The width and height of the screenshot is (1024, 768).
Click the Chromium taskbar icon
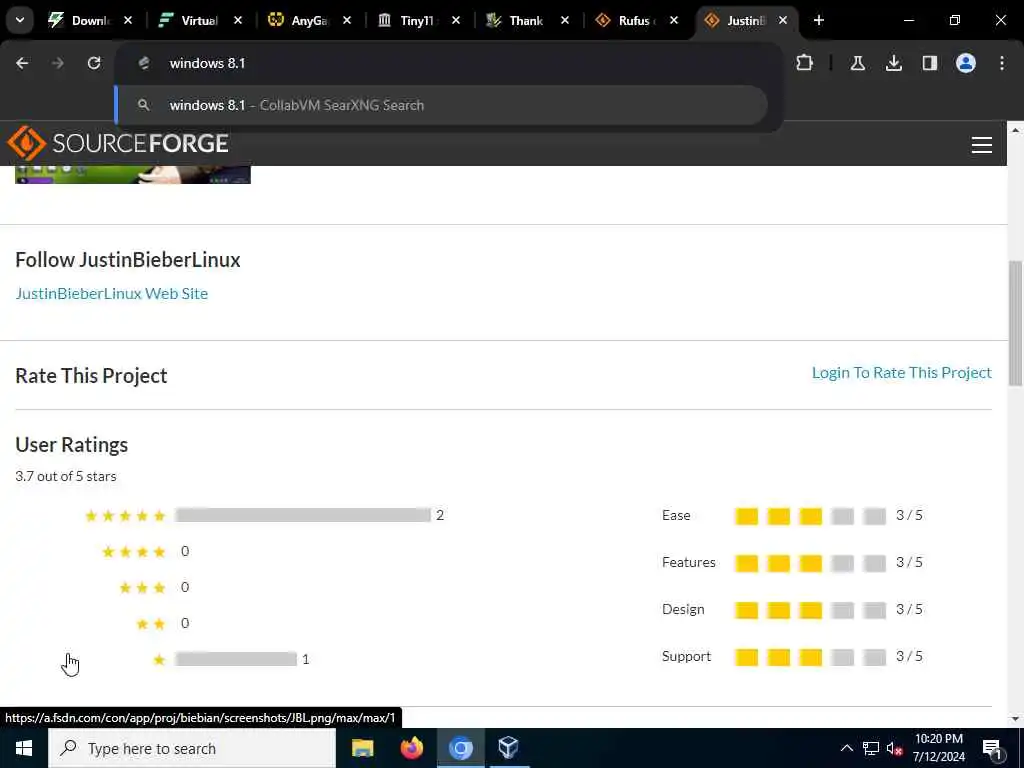(460, 748)
